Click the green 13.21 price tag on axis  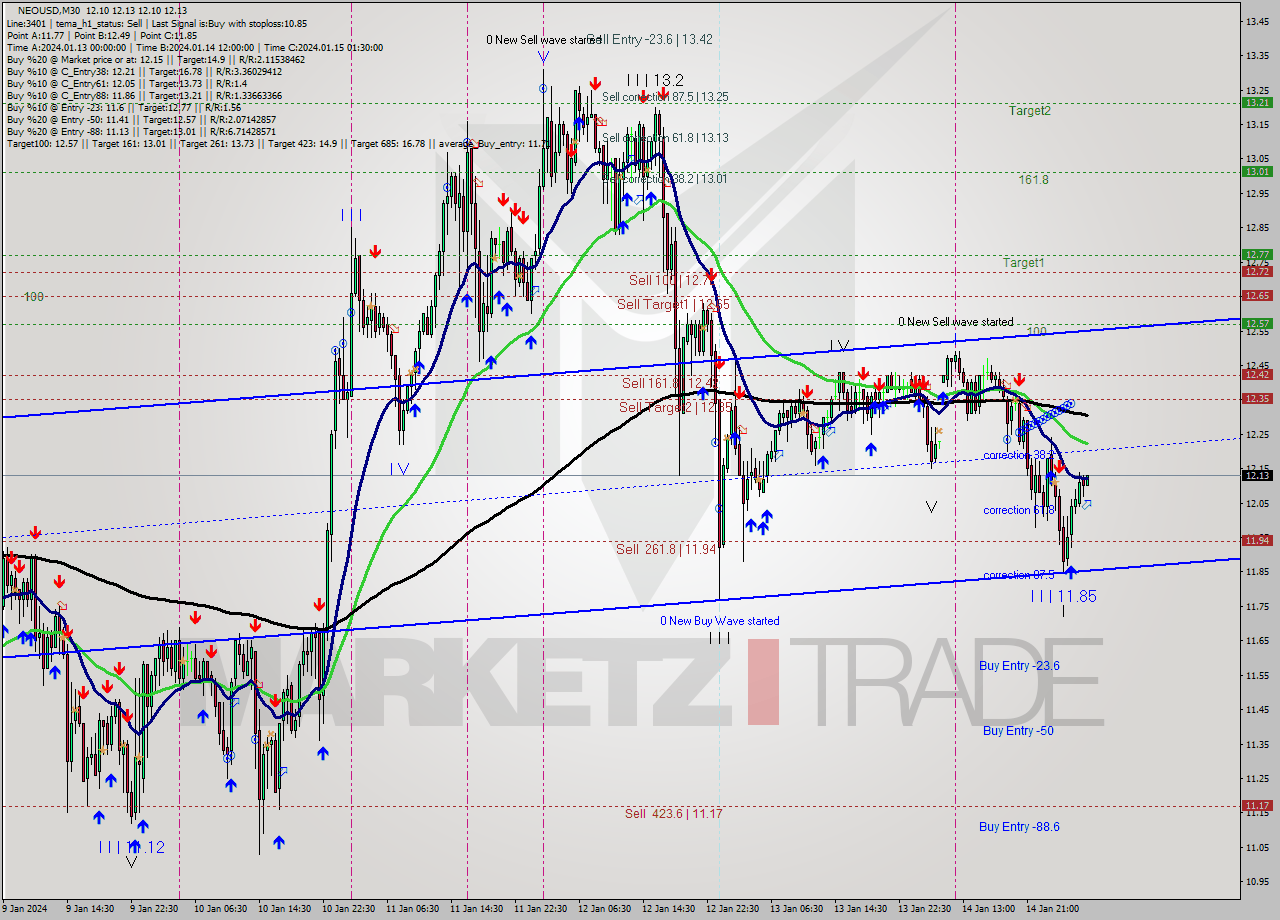[x=1257, y=102]
